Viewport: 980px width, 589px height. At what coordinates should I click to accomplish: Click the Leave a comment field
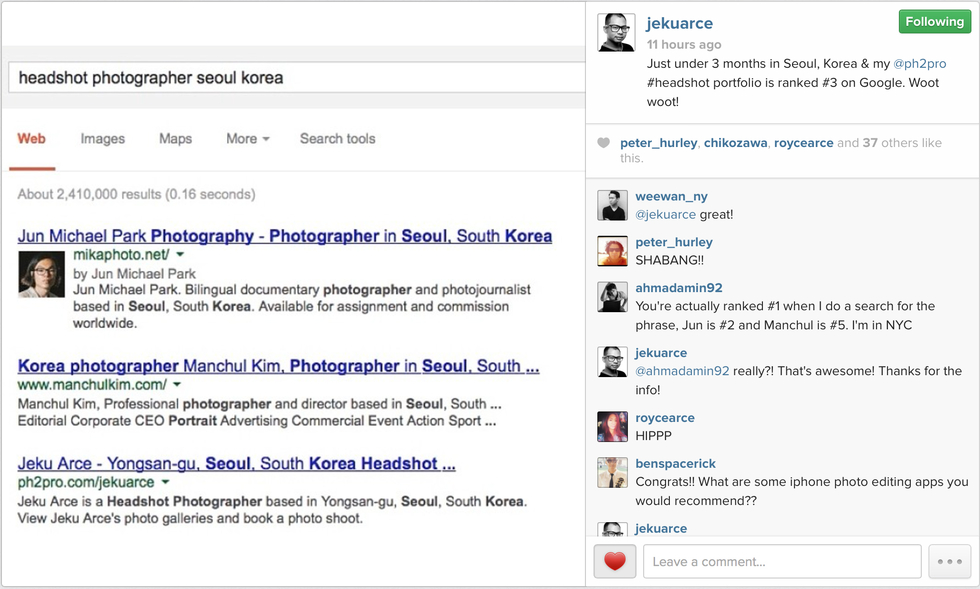pyautogui.click(x=781, y=562)
